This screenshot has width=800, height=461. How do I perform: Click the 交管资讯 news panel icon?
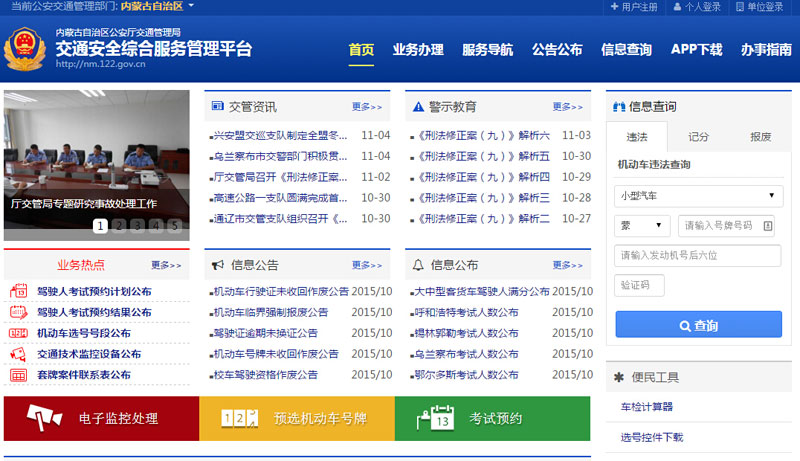pos(217,106)
